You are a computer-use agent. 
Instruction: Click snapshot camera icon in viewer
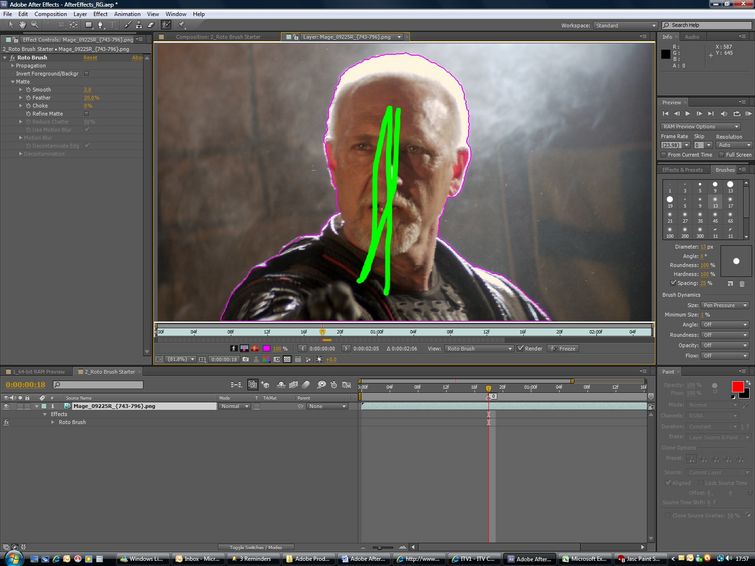click(x=246, y=359)
